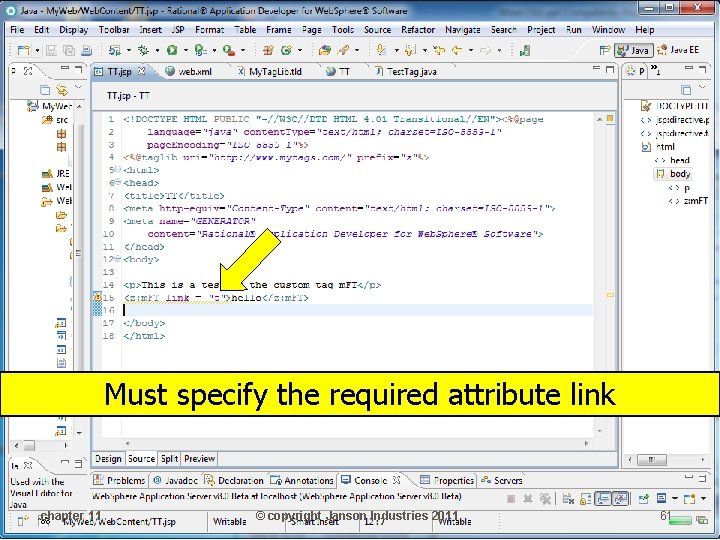Open the Problems view tab
720x540 pixels.
(119, 480)
